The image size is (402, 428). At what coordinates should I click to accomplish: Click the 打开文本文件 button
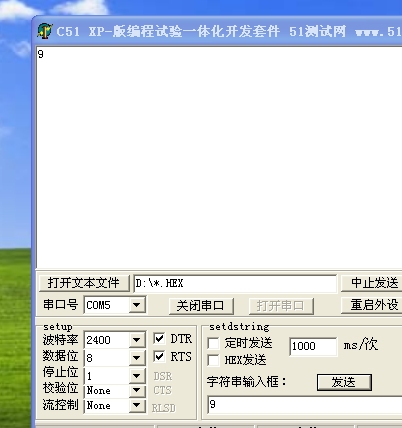click(83, 283)
